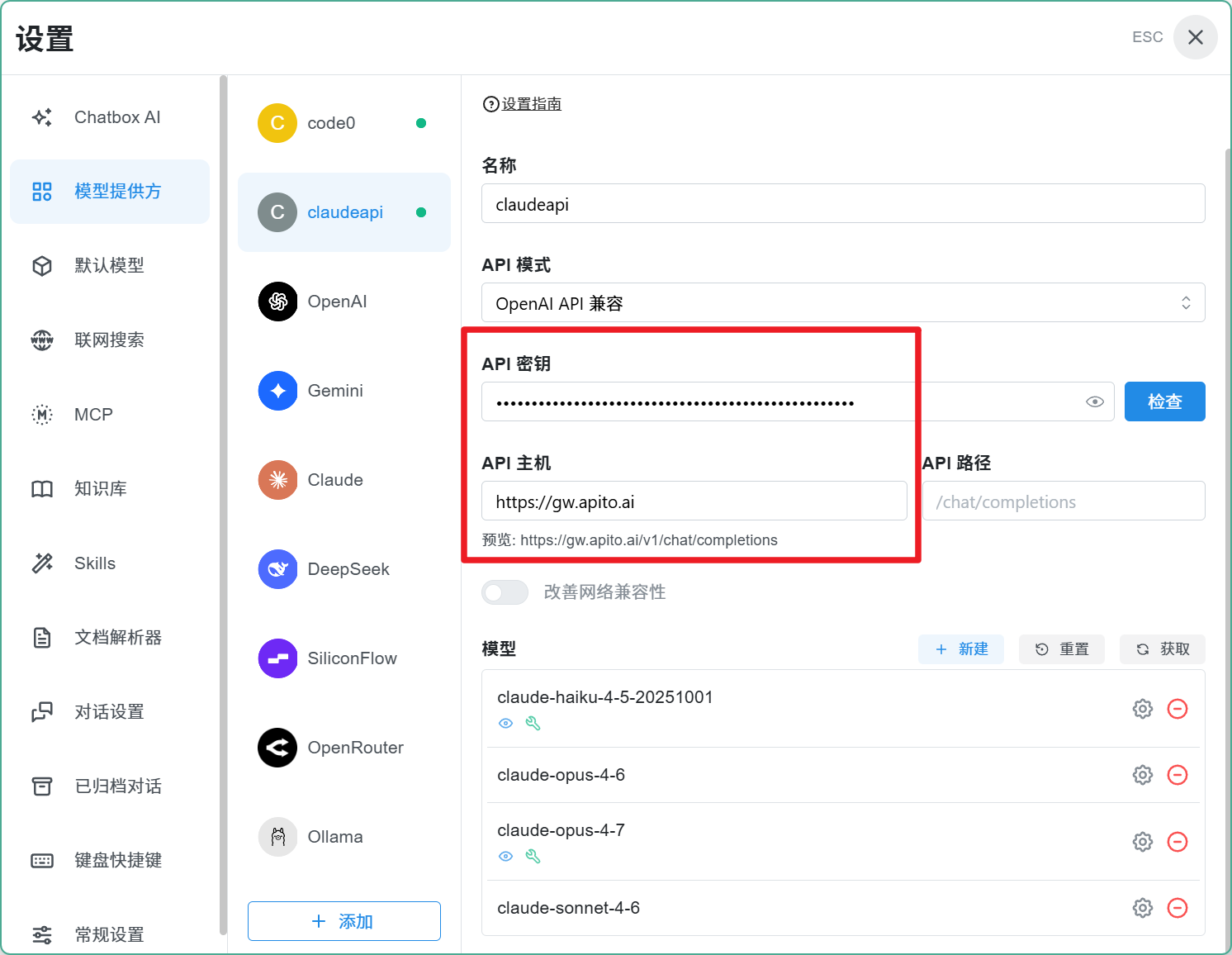Open 常规设置 section
Viewport: 1232px width, 955px height.
tap(110, 935)
